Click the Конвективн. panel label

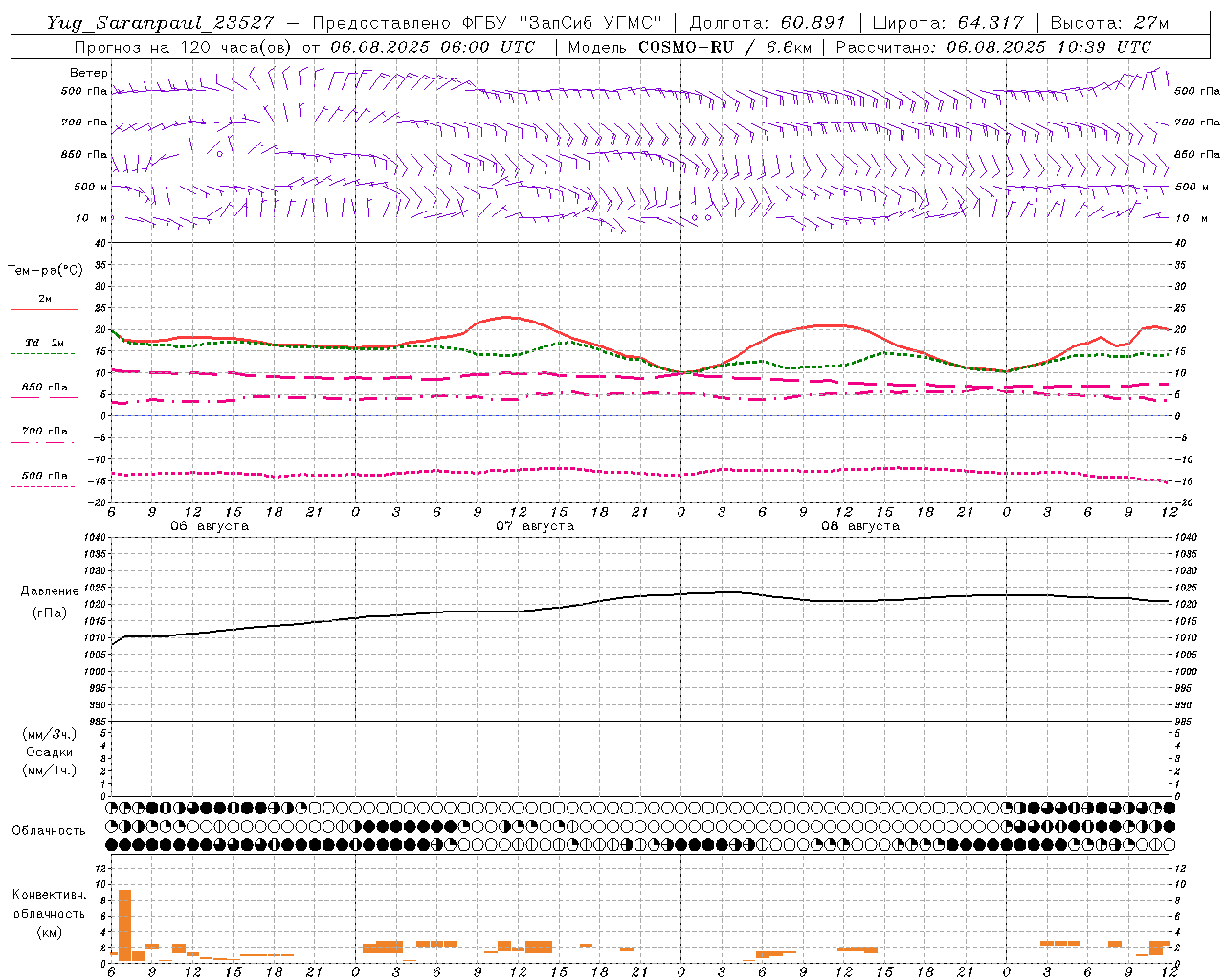(x=50, y=895)
